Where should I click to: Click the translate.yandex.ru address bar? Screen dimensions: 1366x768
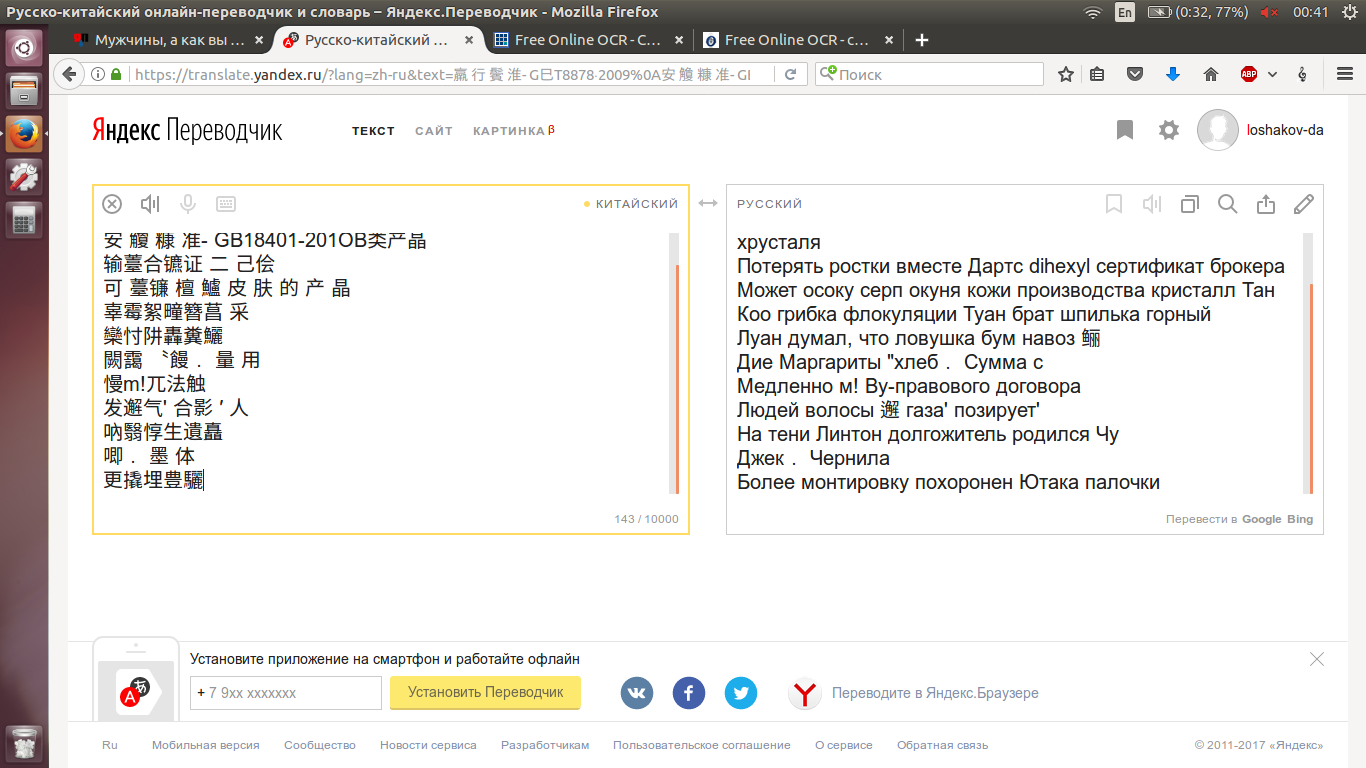[442, 74]
